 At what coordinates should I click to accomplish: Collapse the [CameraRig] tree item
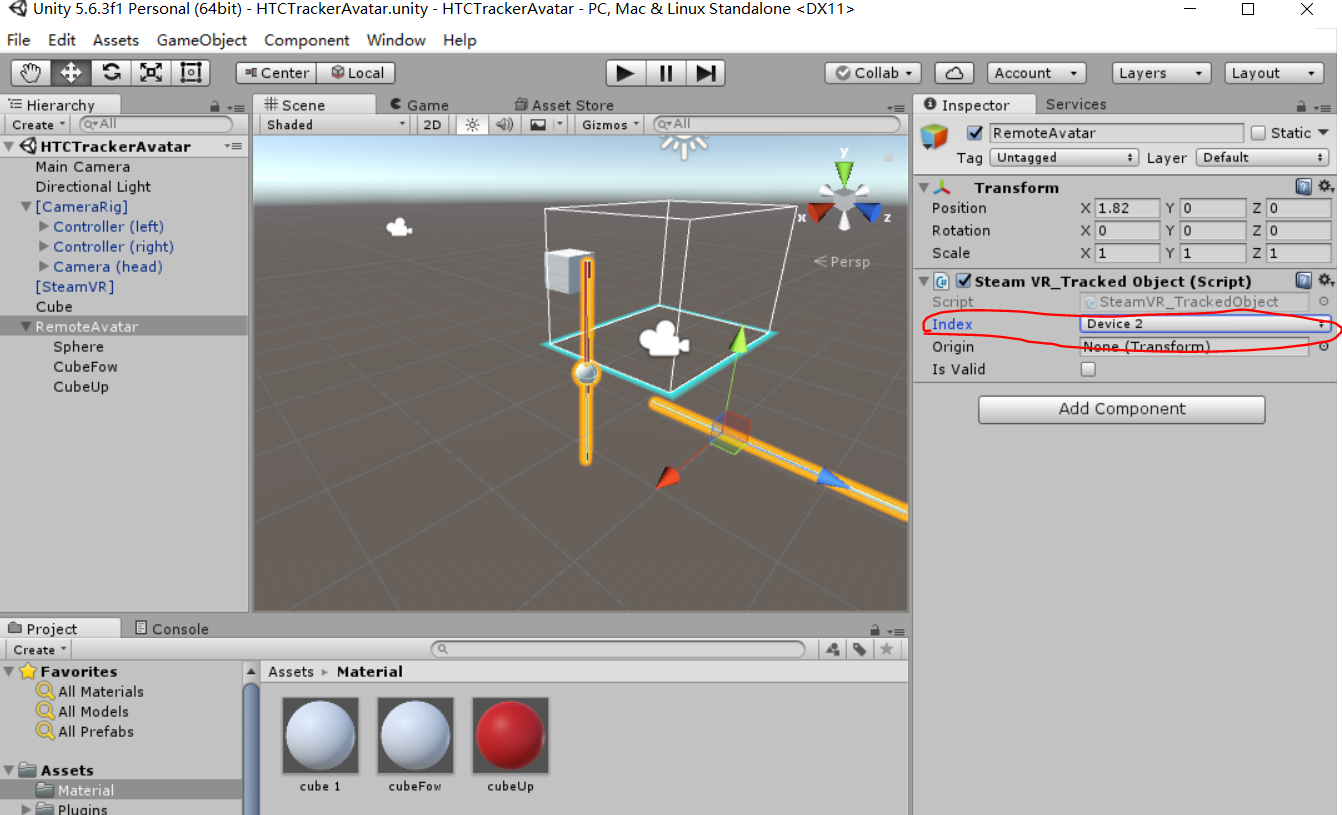click(27, 207)
